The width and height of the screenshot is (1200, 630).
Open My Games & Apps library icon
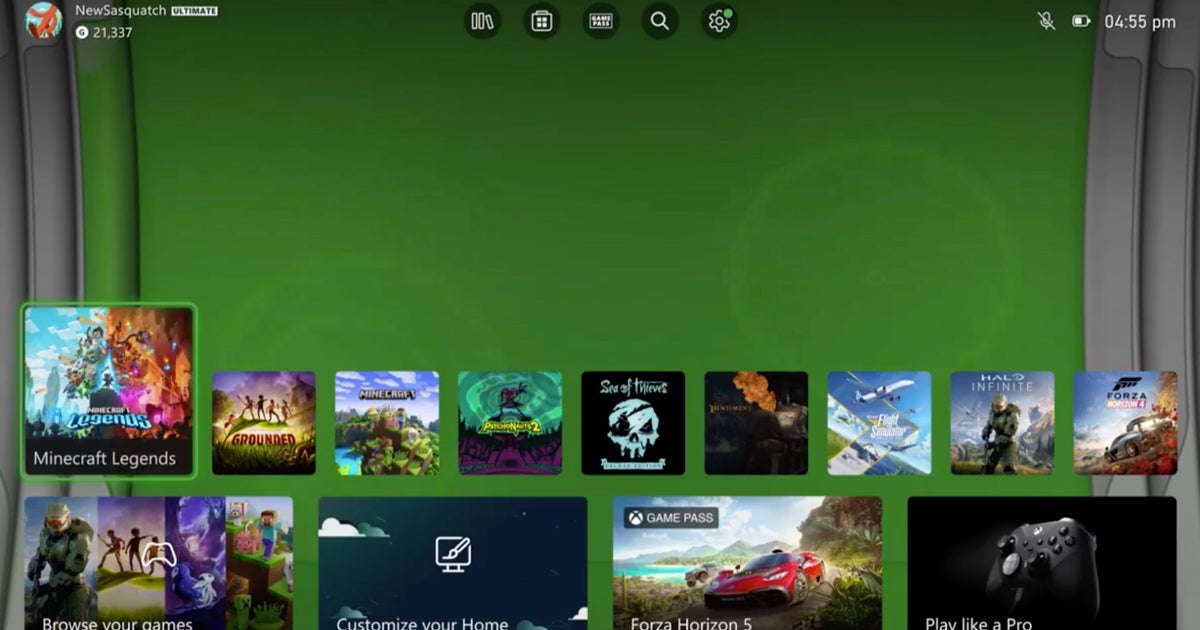482,21
